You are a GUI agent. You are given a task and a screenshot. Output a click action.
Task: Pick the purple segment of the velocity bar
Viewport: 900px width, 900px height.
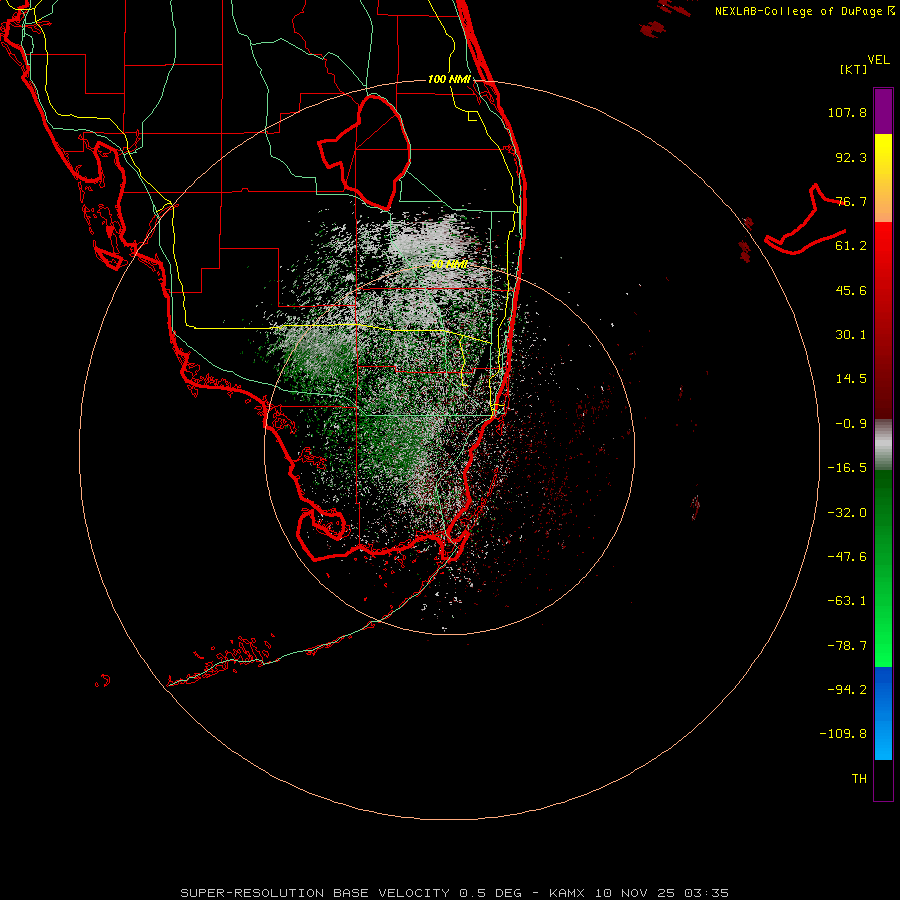click(x=883, y=111)
